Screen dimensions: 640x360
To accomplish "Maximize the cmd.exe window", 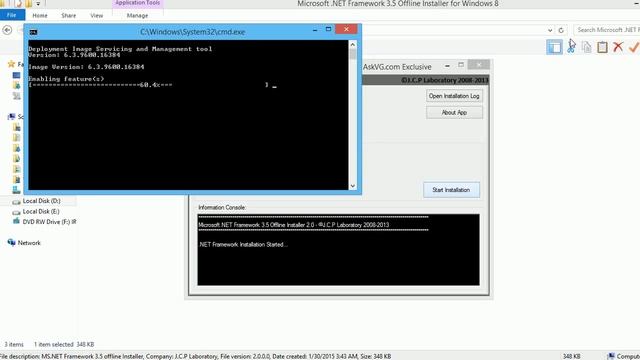I will (328, 29).
